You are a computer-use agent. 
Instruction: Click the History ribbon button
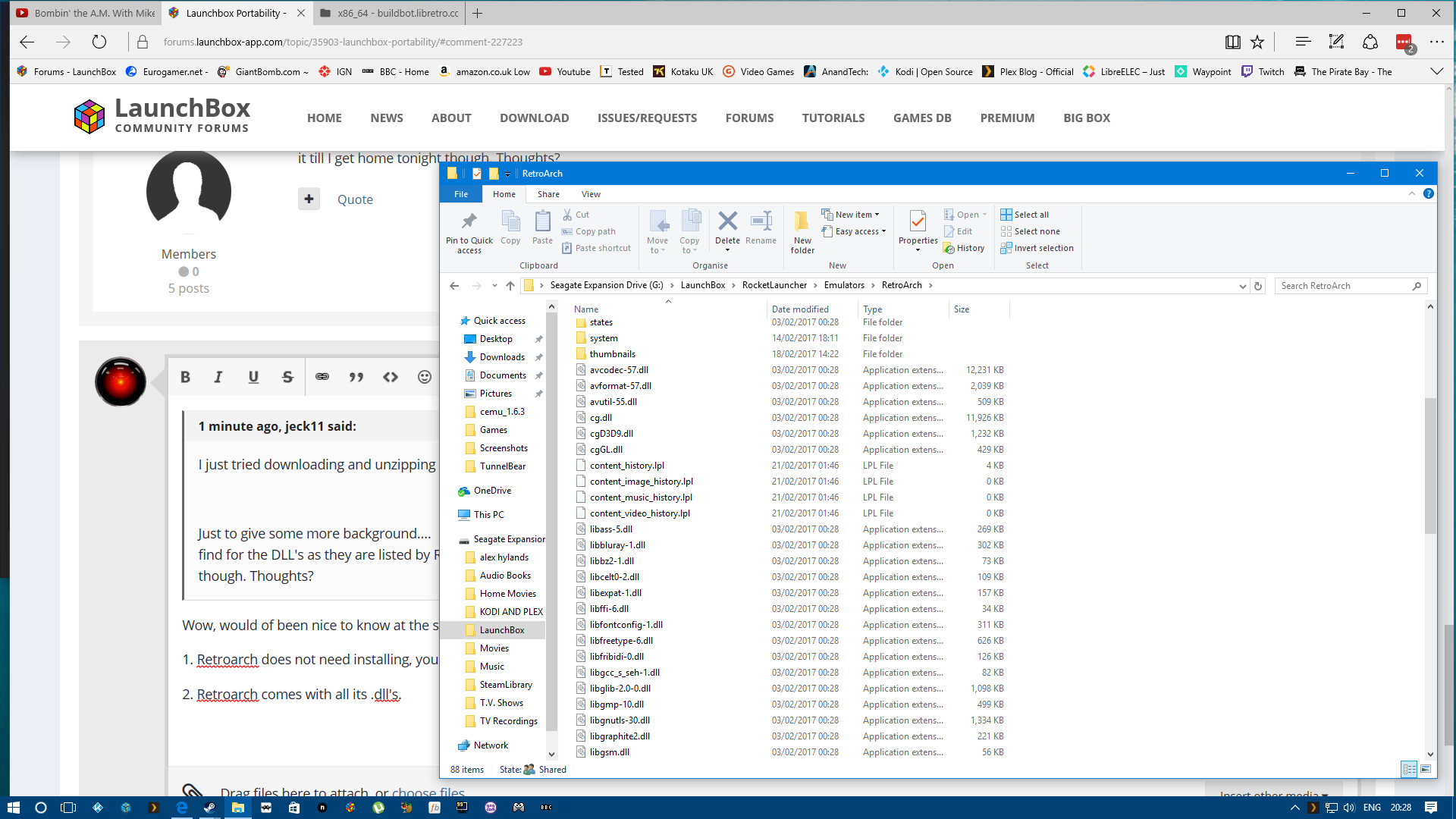click(964, 248)
